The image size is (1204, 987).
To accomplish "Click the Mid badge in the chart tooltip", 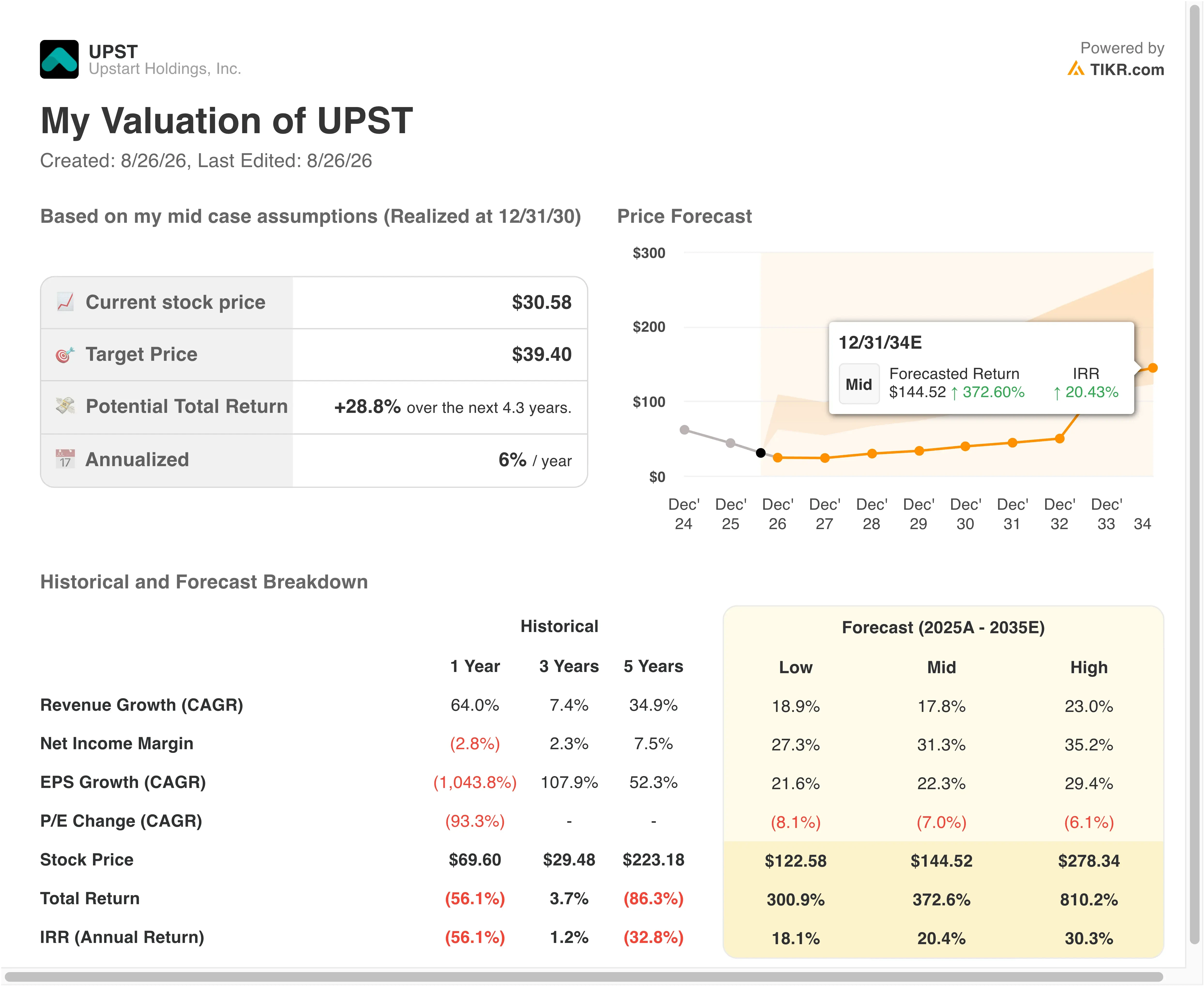I will [858, 384].
